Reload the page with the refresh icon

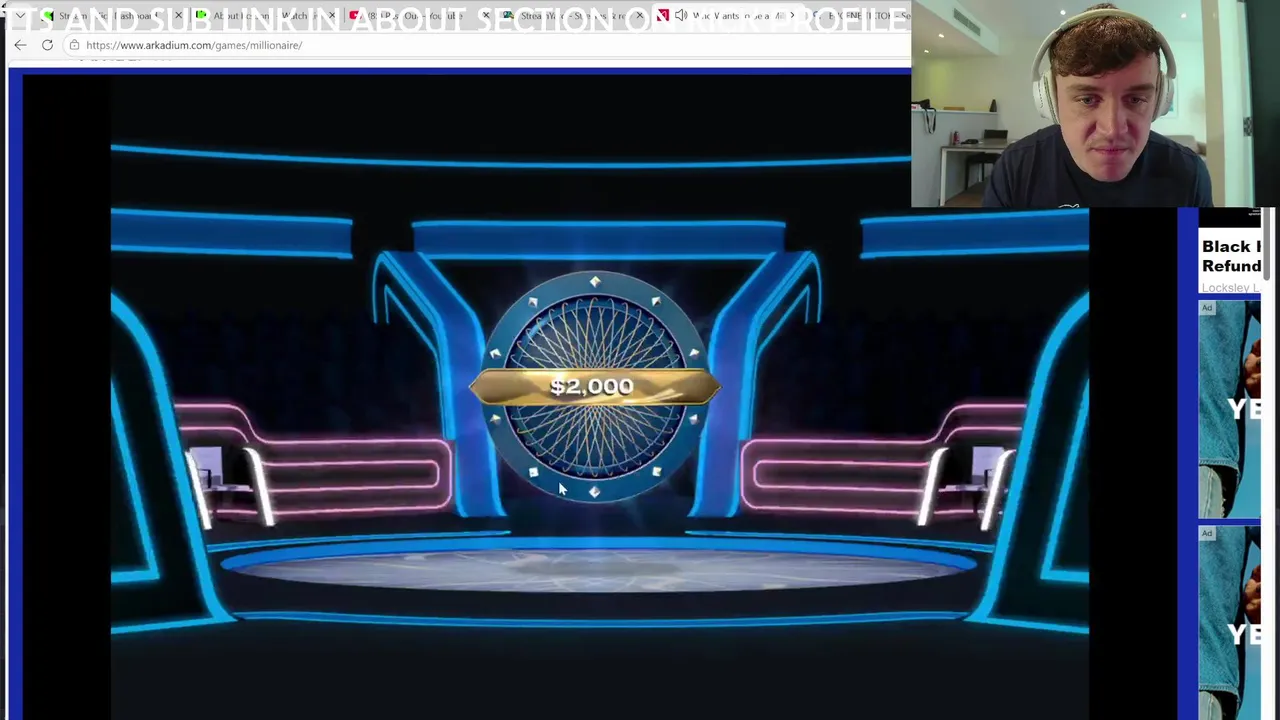47,45
